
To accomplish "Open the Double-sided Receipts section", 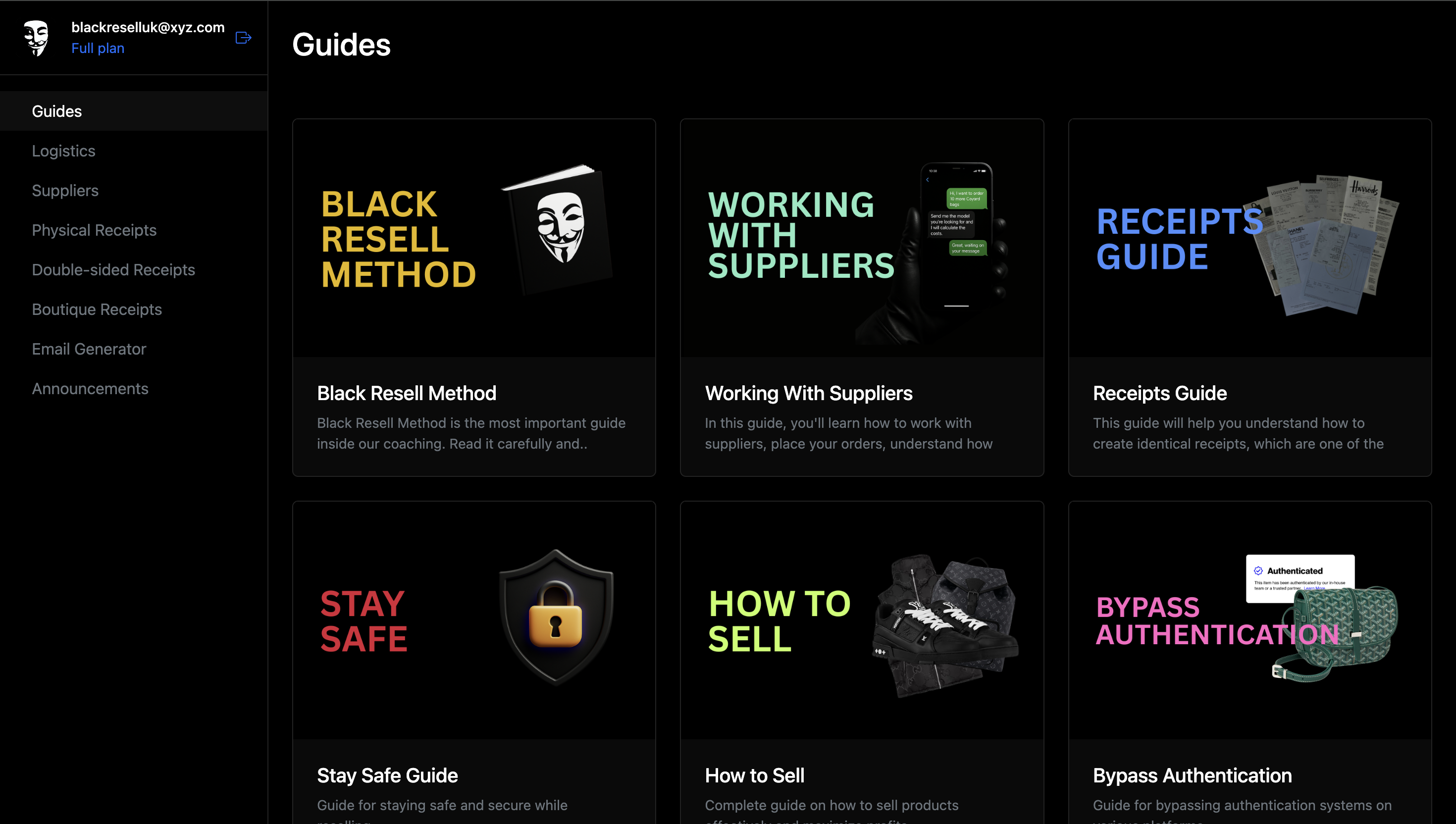I will tap(113, 269).
